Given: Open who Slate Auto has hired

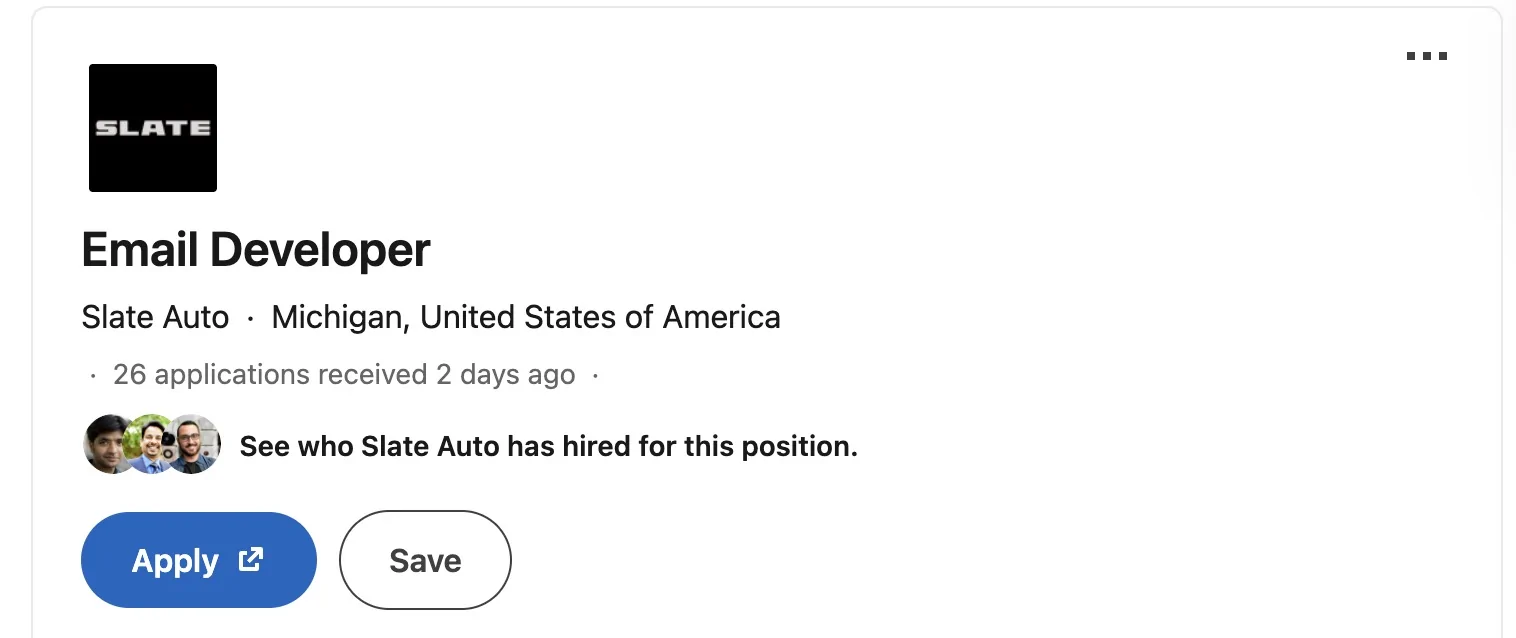Looking at the screenshot, I should 548,446.
